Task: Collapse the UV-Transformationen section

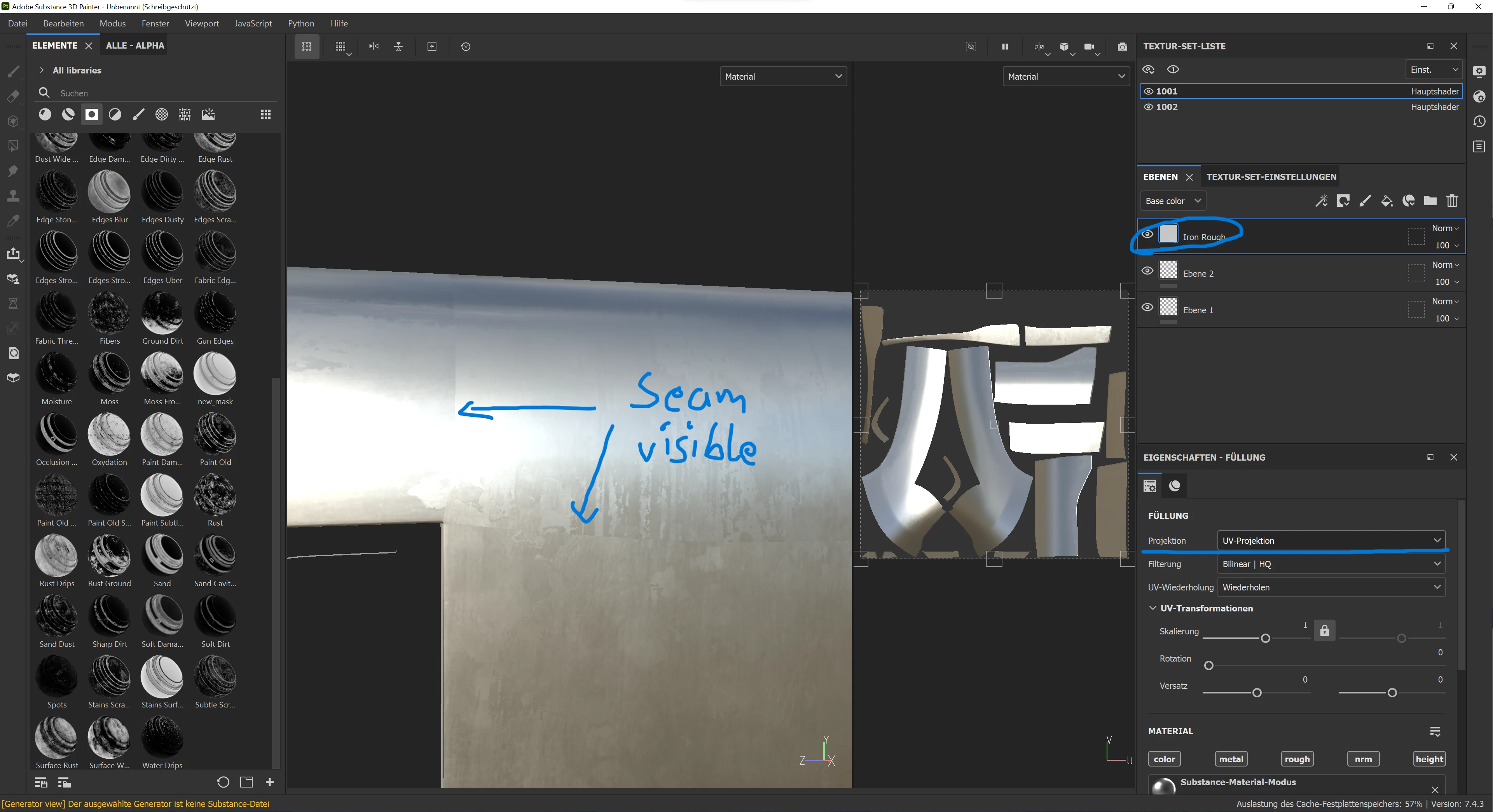Action: click(1153, 608)
